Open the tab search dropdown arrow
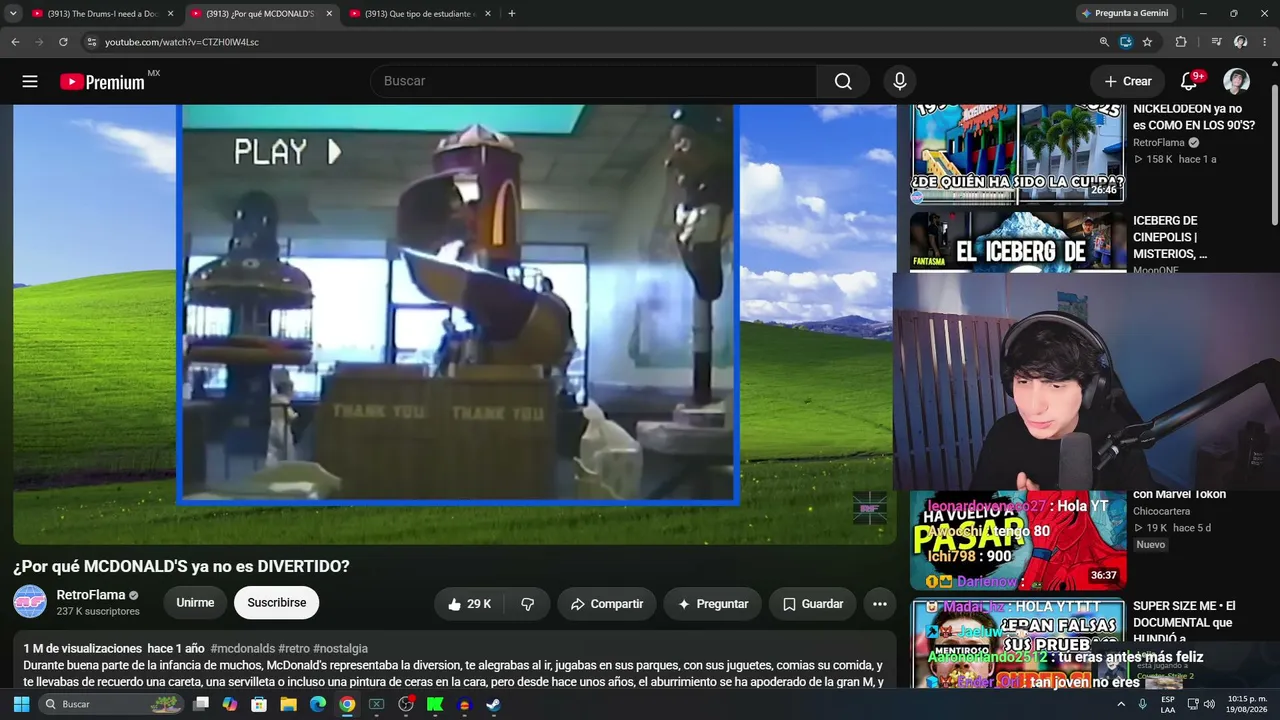Viewport: 1280px width, 720px height. (x=13, y=13)
